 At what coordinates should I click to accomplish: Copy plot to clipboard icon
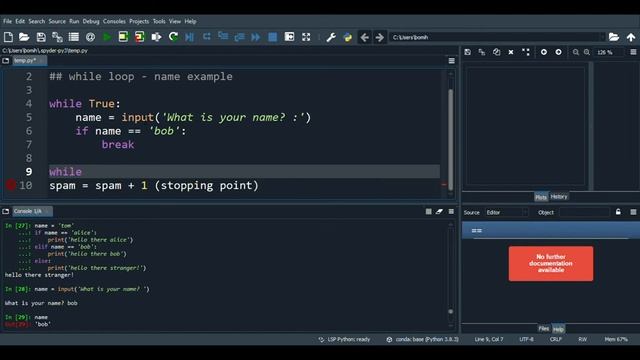[496, 52]
